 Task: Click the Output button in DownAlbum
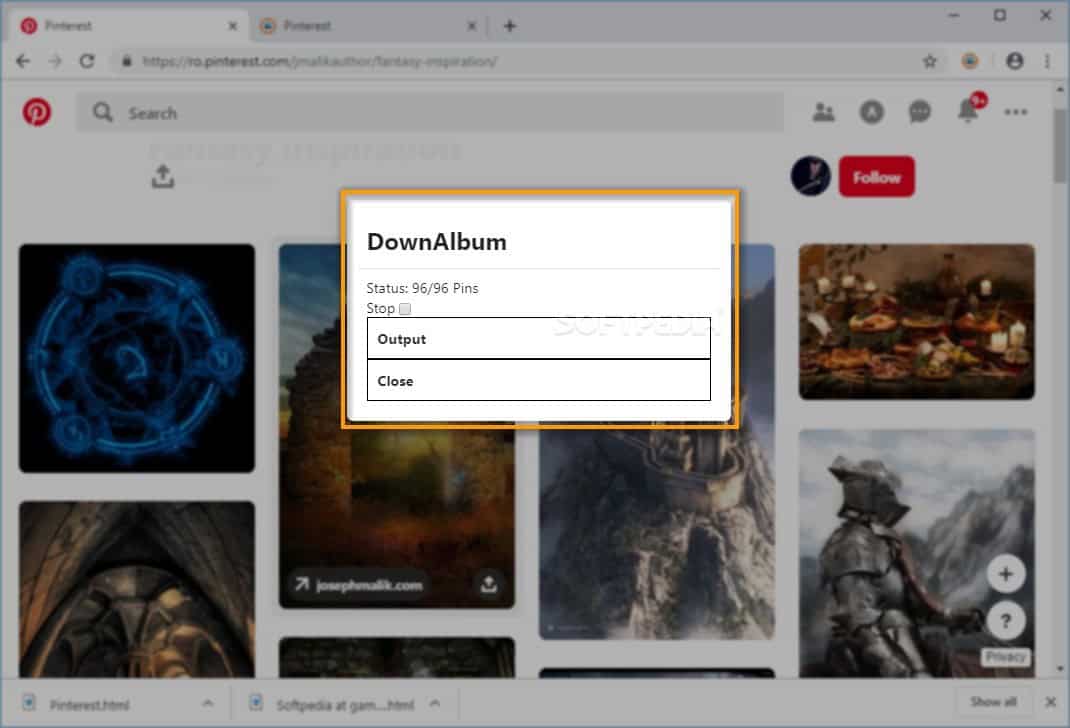539,339
